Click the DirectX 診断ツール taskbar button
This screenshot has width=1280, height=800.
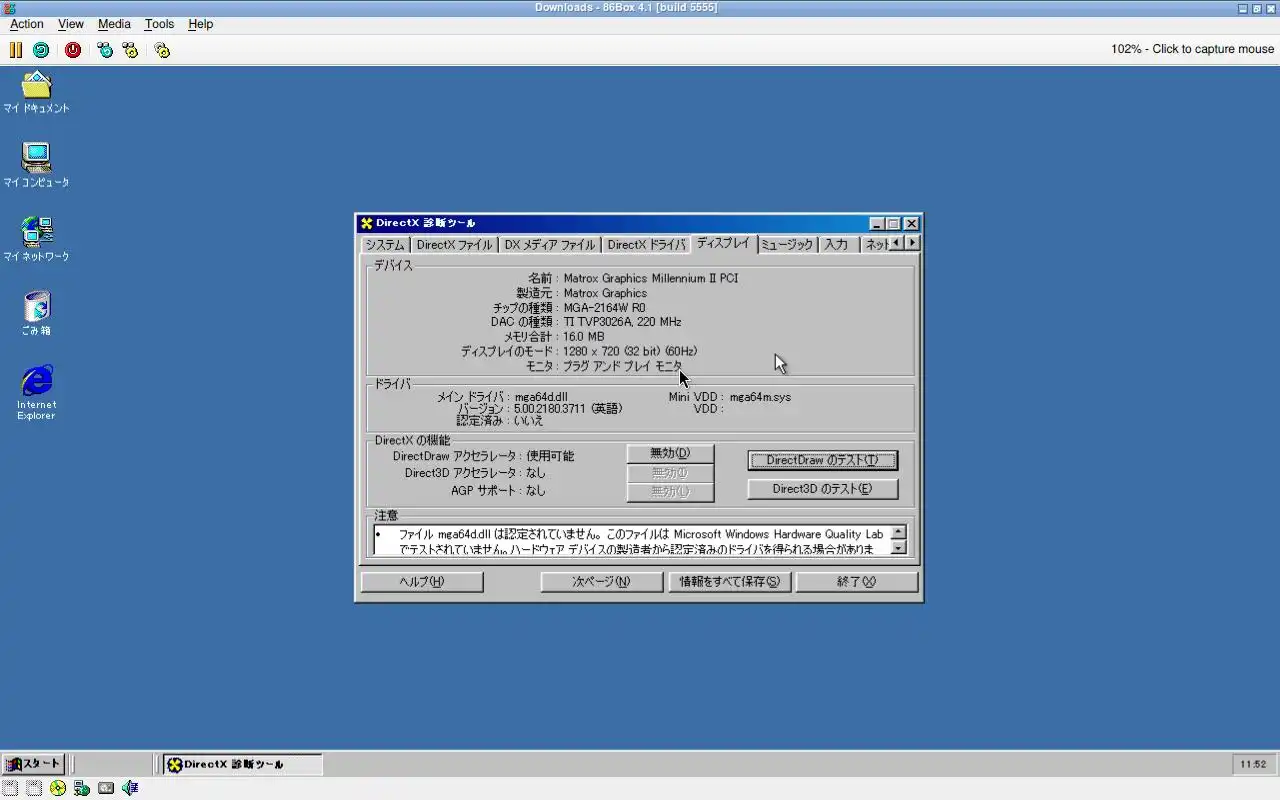243,764
